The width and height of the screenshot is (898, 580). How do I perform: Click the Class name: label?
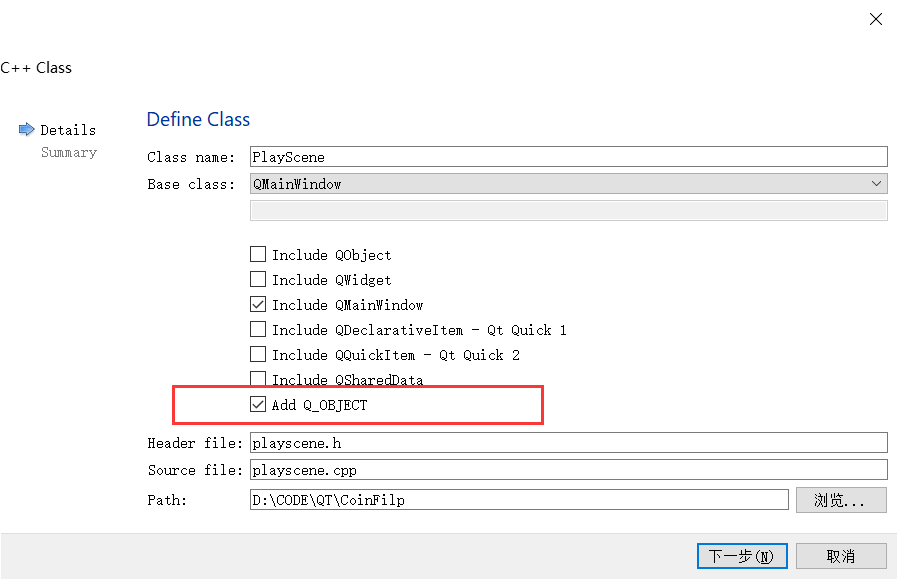[191, 157]
